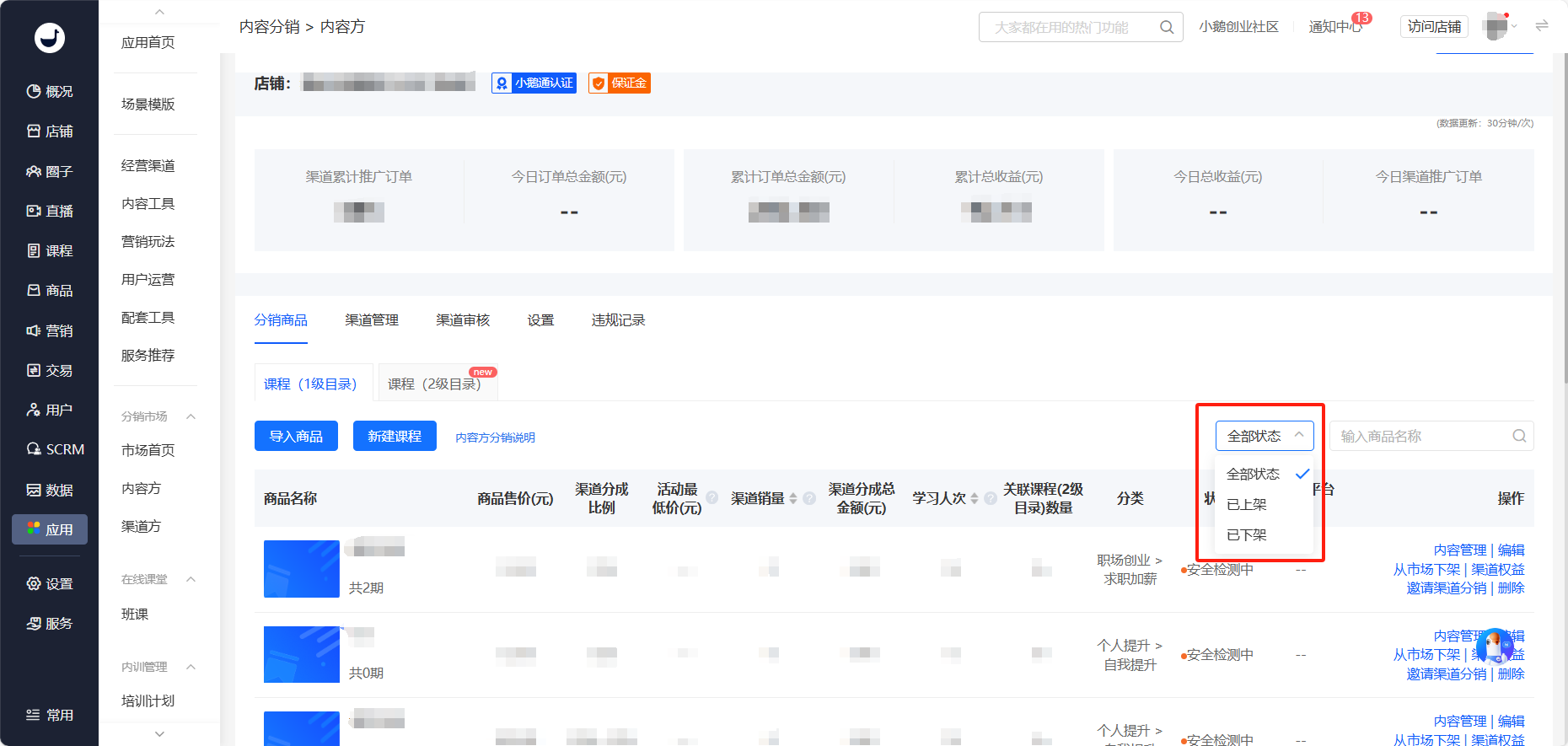Open 用户 users section
Screen dimensions: 1568x746
[50, 410]
